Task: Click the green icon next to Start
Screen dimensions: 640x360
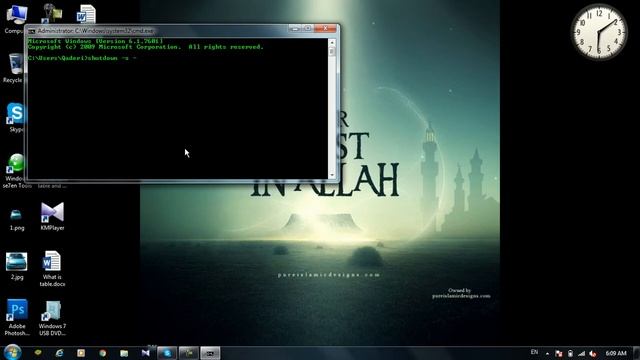Action: 38,352
